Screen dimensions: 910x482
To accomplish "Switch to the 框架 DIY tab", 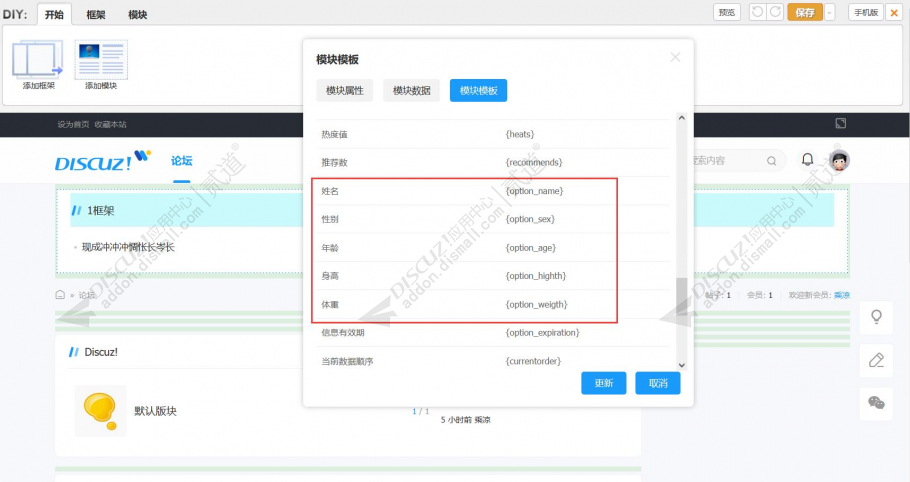I will (x=96, y=15).
